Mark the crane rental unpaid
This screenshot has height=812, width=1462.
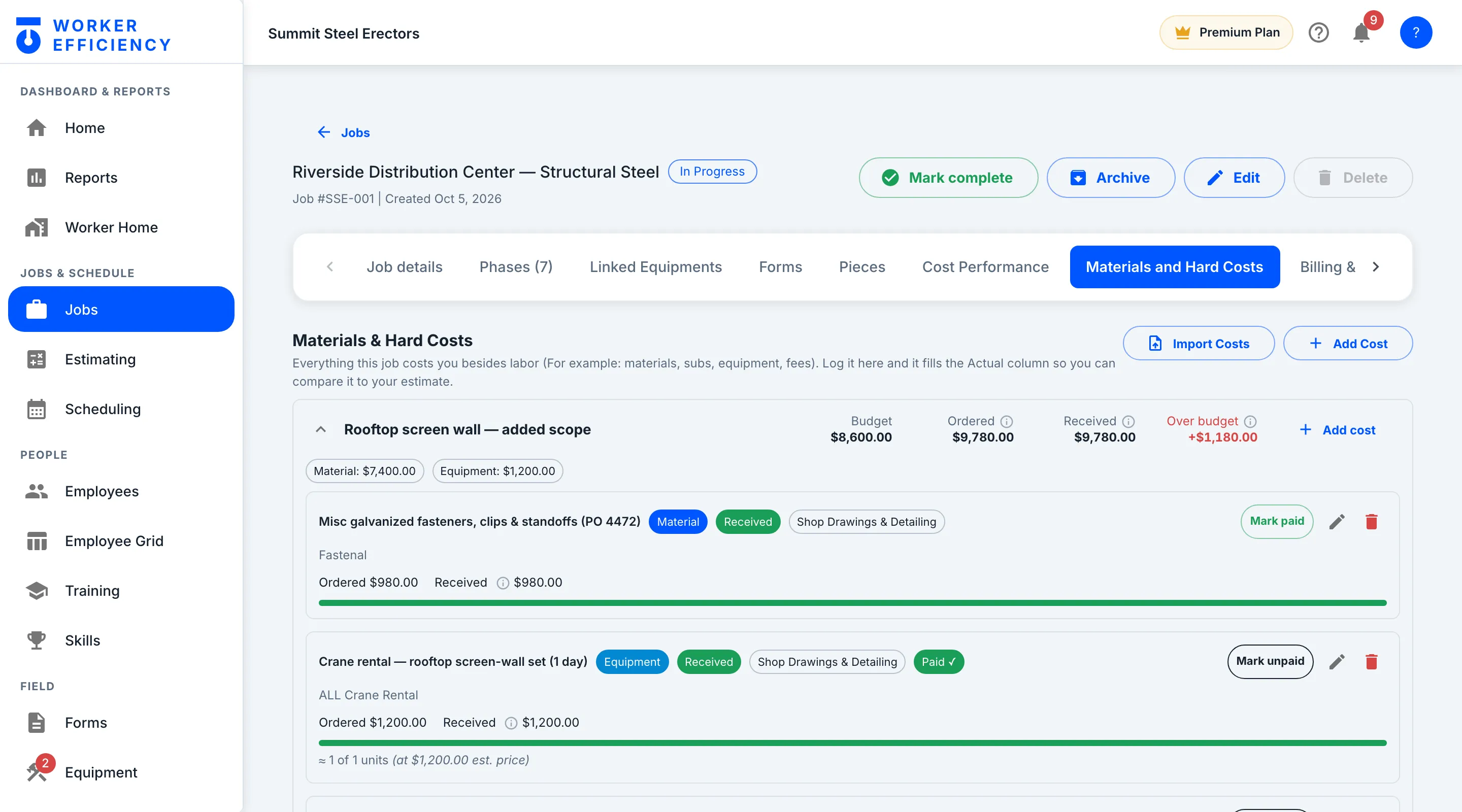click(1270, 662)
